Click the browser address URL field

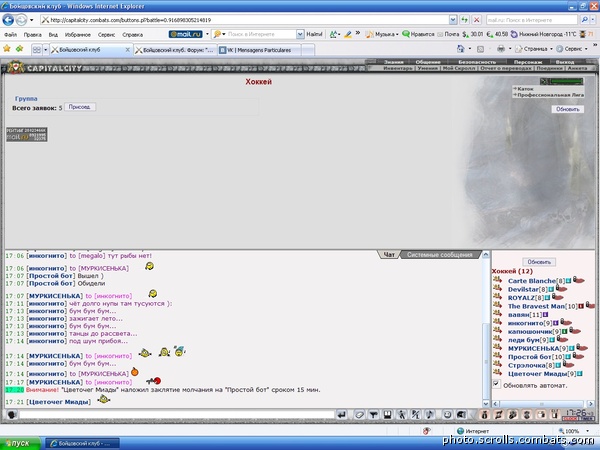(x=245, y=20)
